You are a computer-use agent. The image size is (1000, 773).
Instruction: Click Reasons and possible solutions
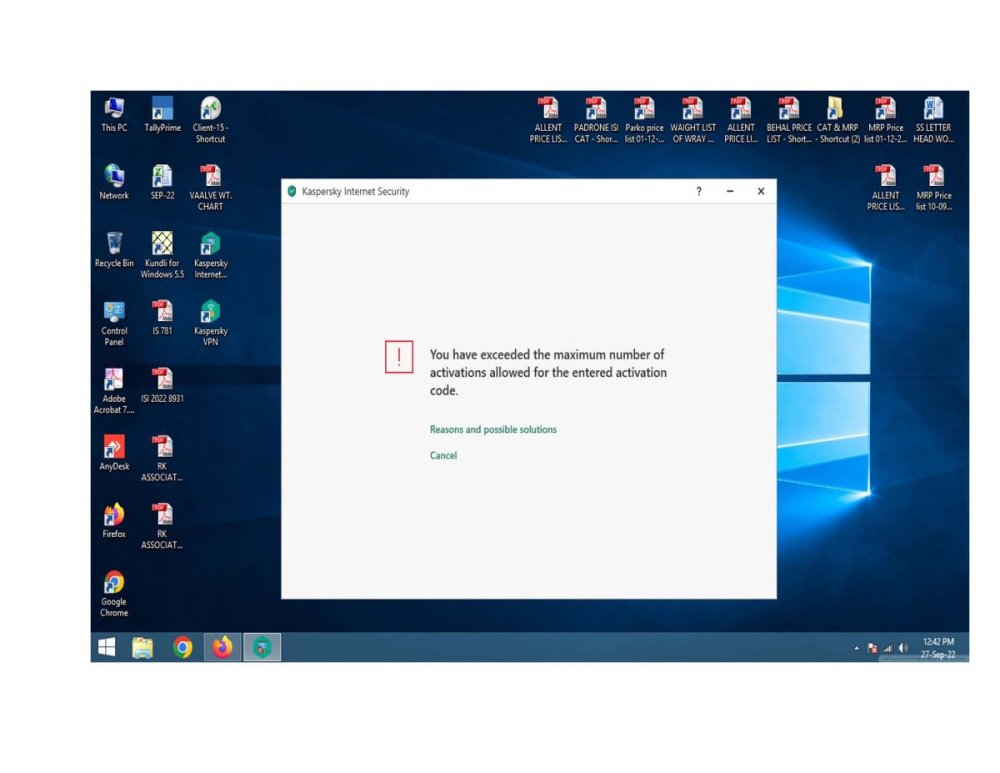click(492, 428)
